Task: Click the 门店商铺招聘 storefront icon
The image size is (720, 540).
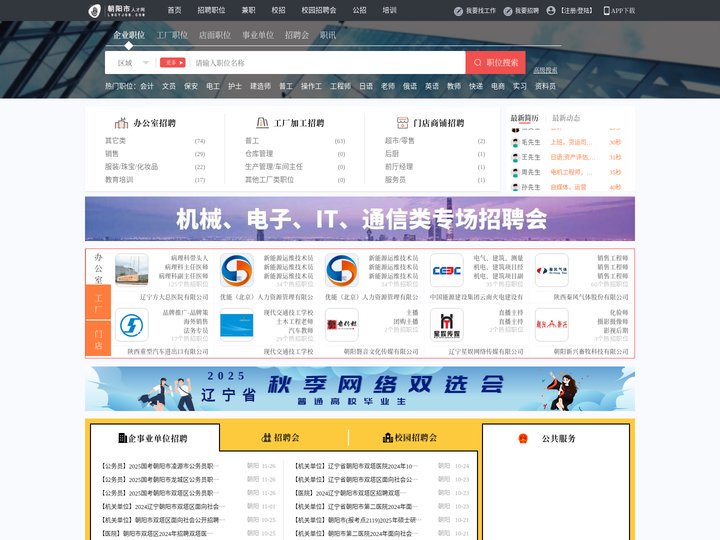Action: tap(402, 123)
